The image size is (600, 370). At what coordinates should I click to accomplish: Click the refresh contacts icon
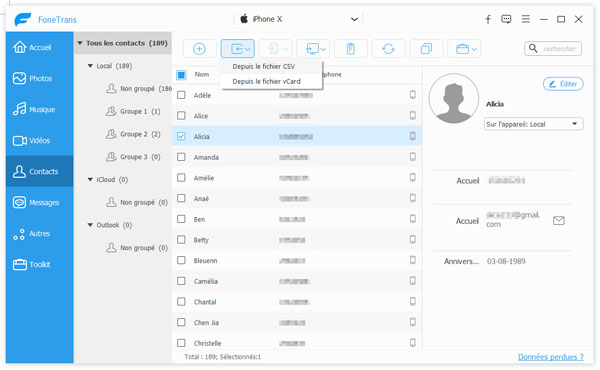coord(388,49)
